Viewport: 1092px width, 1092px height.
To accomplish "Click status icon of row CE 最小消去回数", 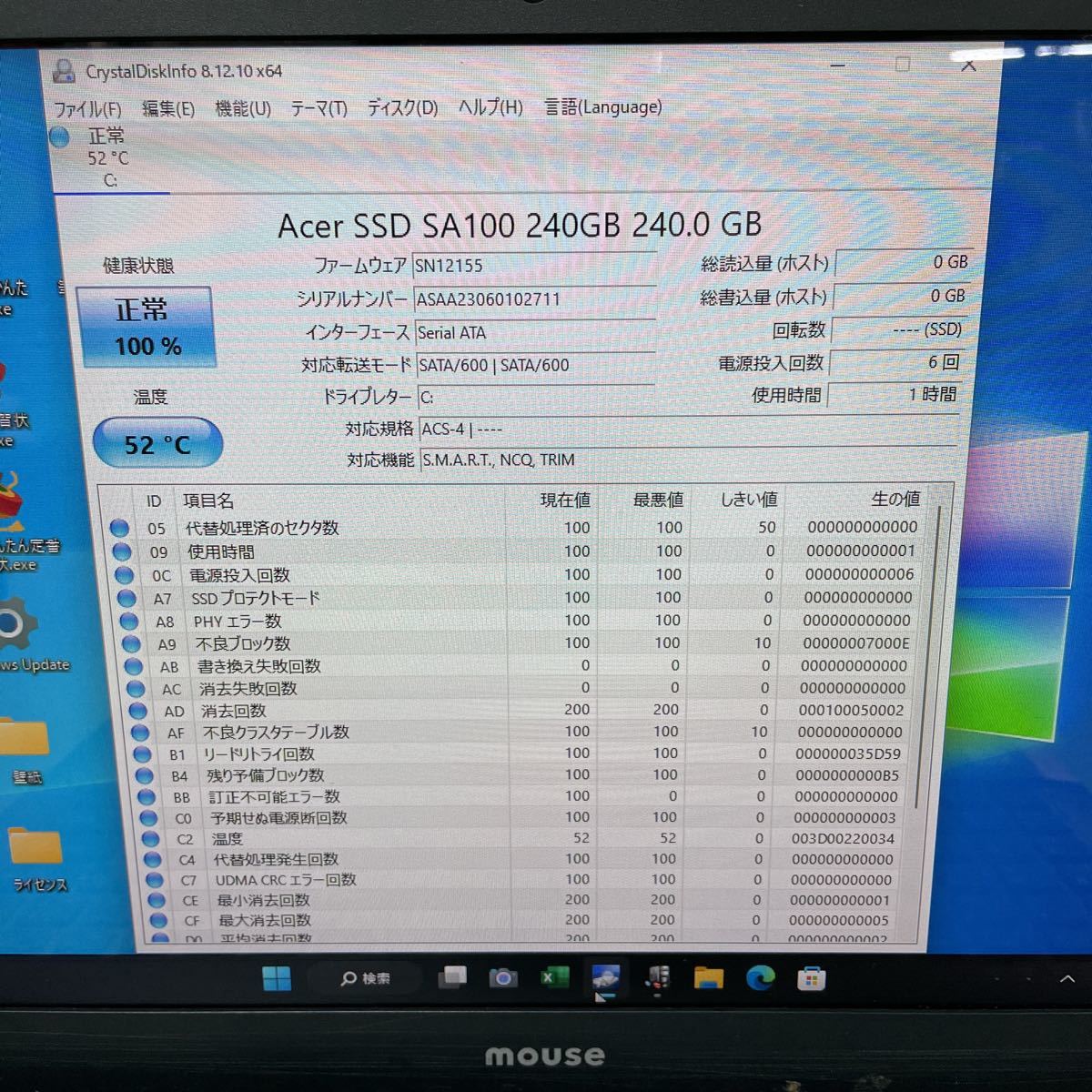I will [156, 901].
